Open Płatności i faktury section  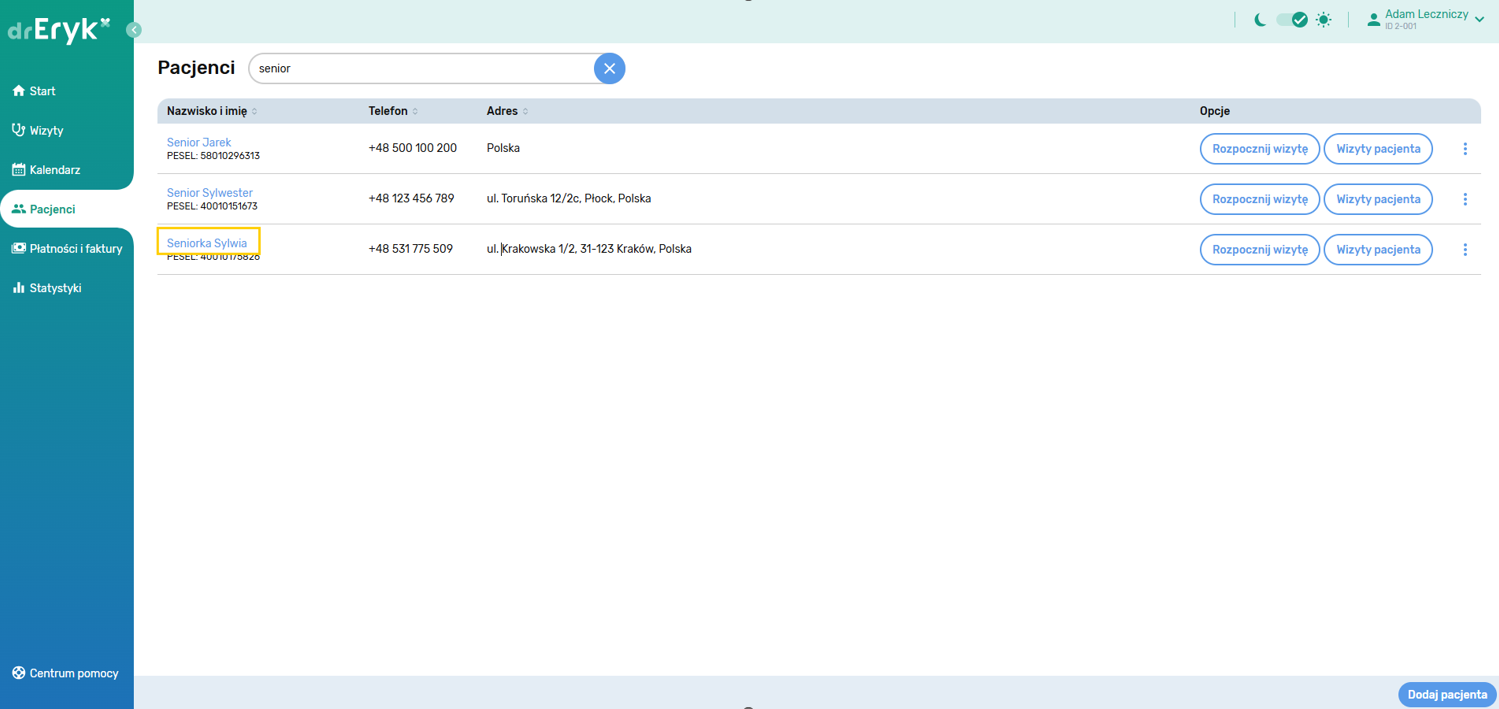pyautogui.click(x=75, y=249)
